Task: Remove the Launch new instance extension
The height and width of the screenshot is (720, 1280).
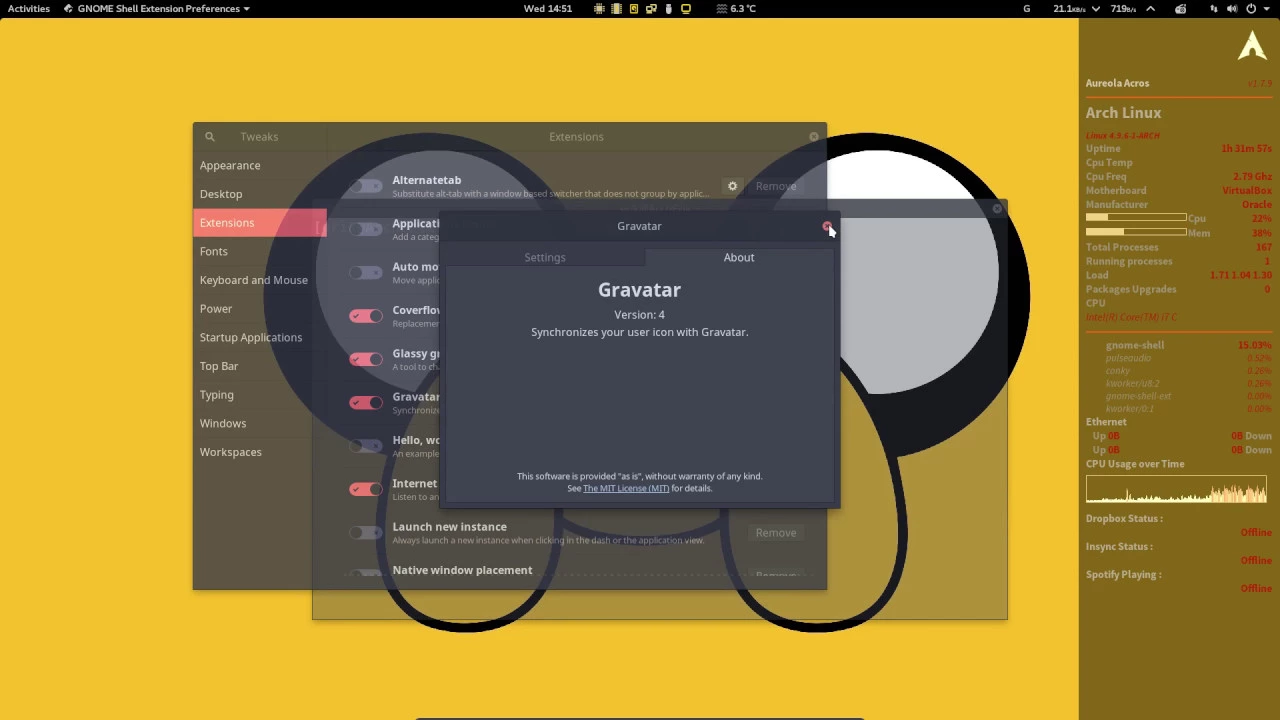Action: click(x=776, y=533)
